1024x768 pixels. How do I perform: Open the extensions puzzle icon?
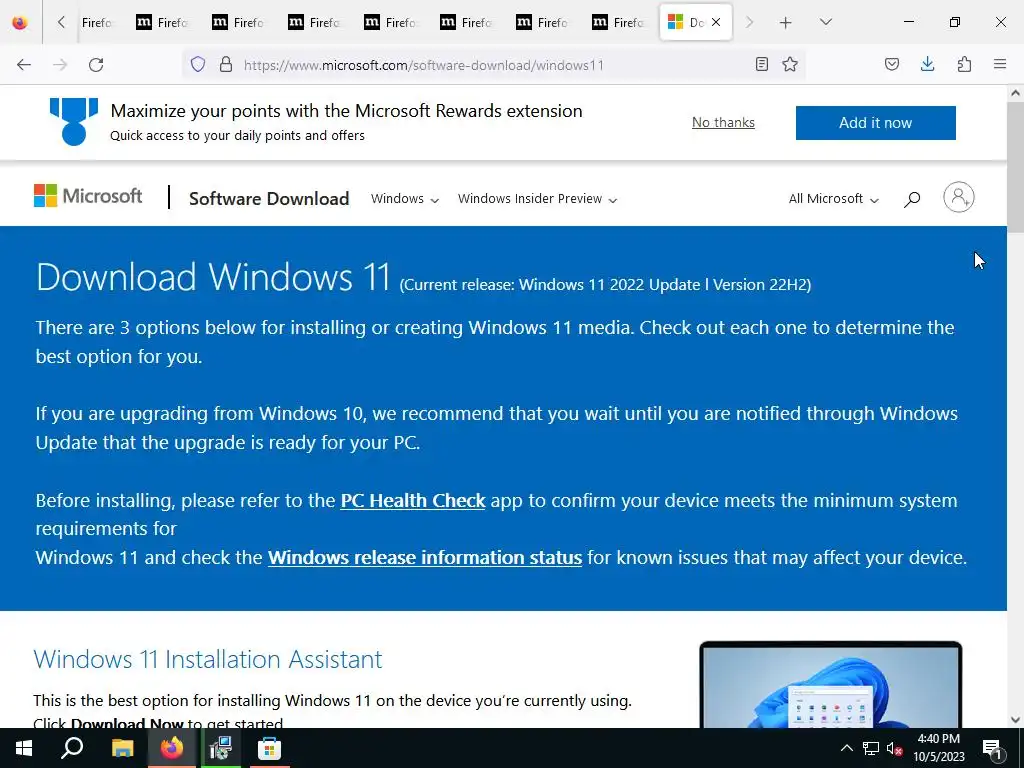coord(964,64)
